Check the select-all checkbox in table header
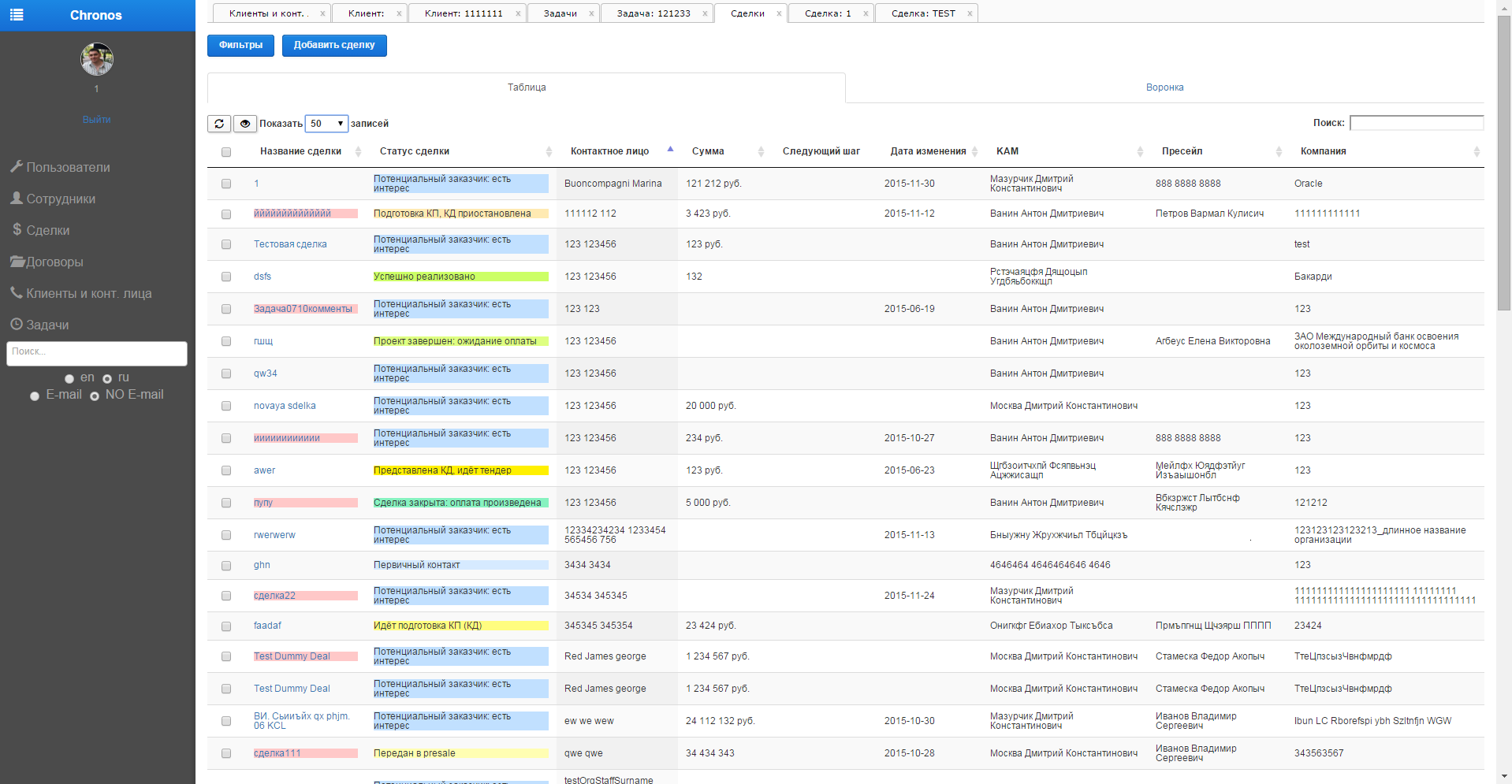Viewport: 1512px width, 784px height. tap(226, 151)
